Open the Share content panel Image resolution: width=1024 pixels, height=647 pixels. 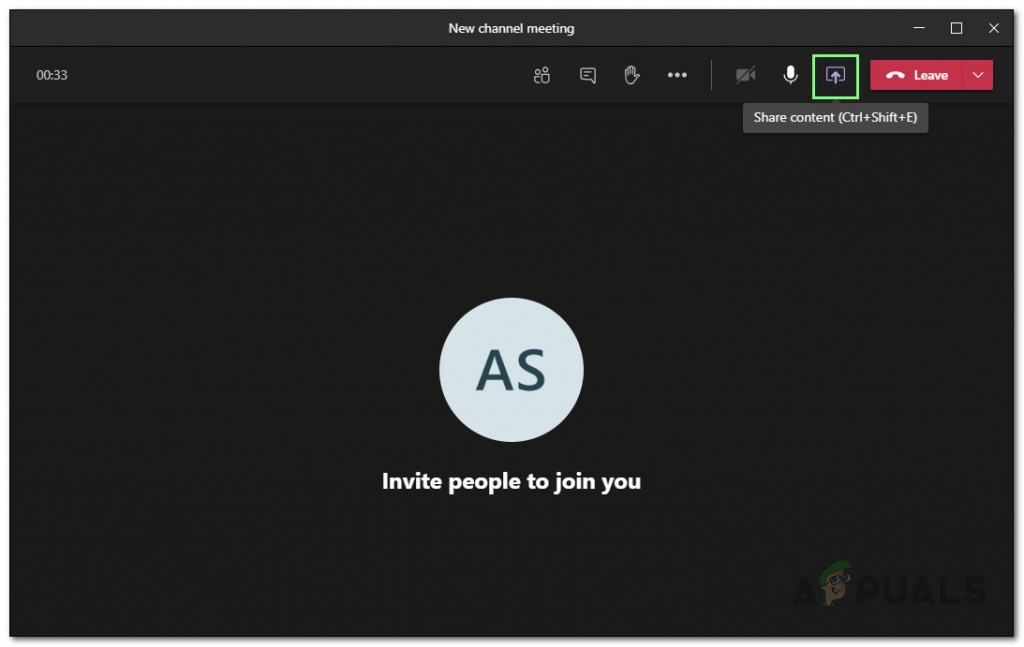point(835,75)
